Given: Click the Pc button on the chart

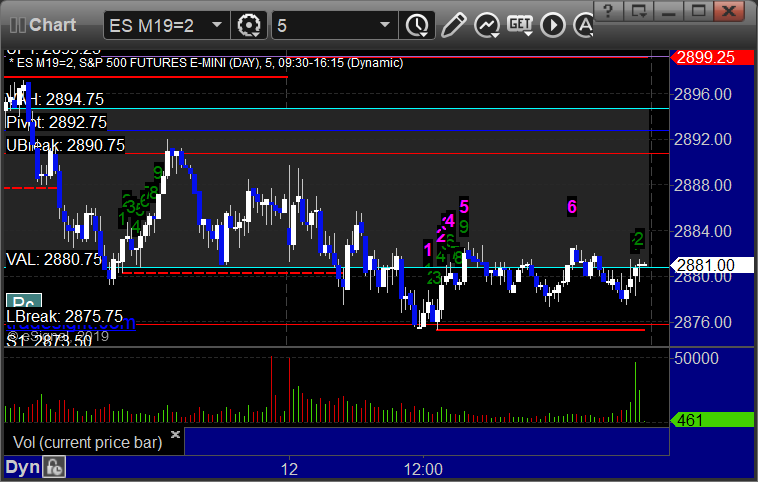Looking at the screenshot, I should pyautogui.click(x=24, y=301).
